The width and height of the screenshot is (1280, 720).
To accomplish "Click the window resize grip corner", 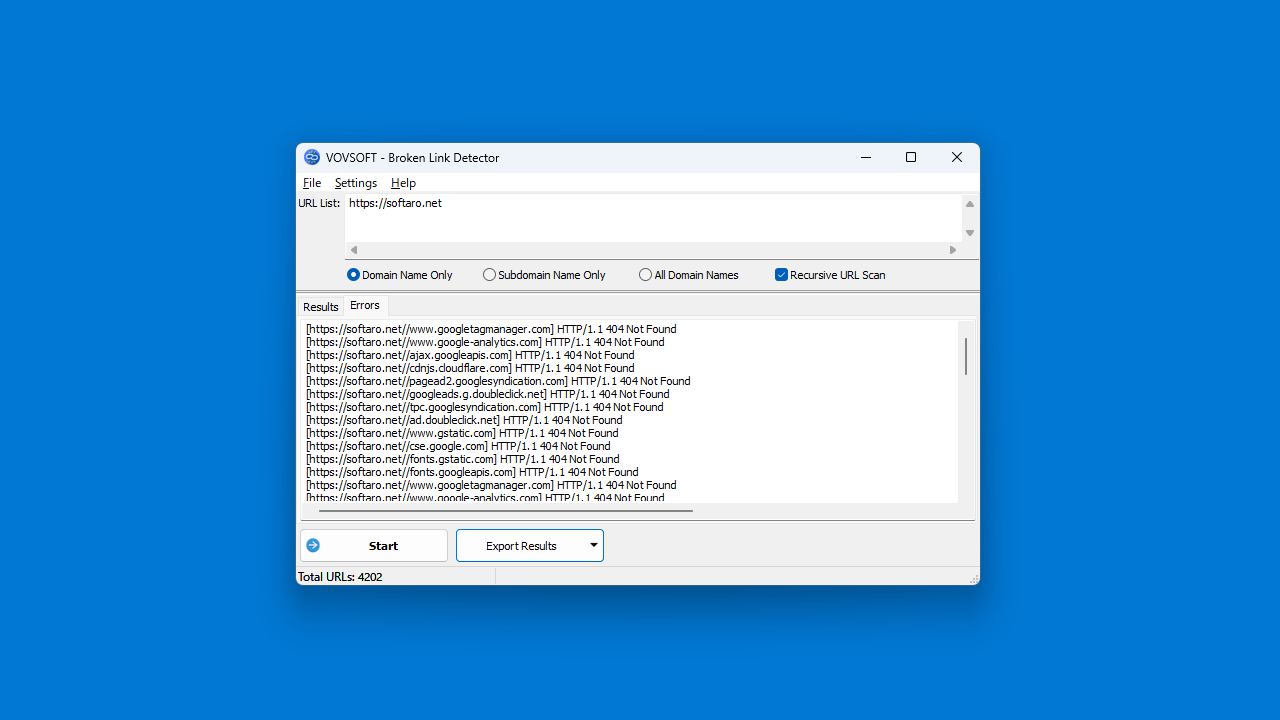I will (973, 579).
